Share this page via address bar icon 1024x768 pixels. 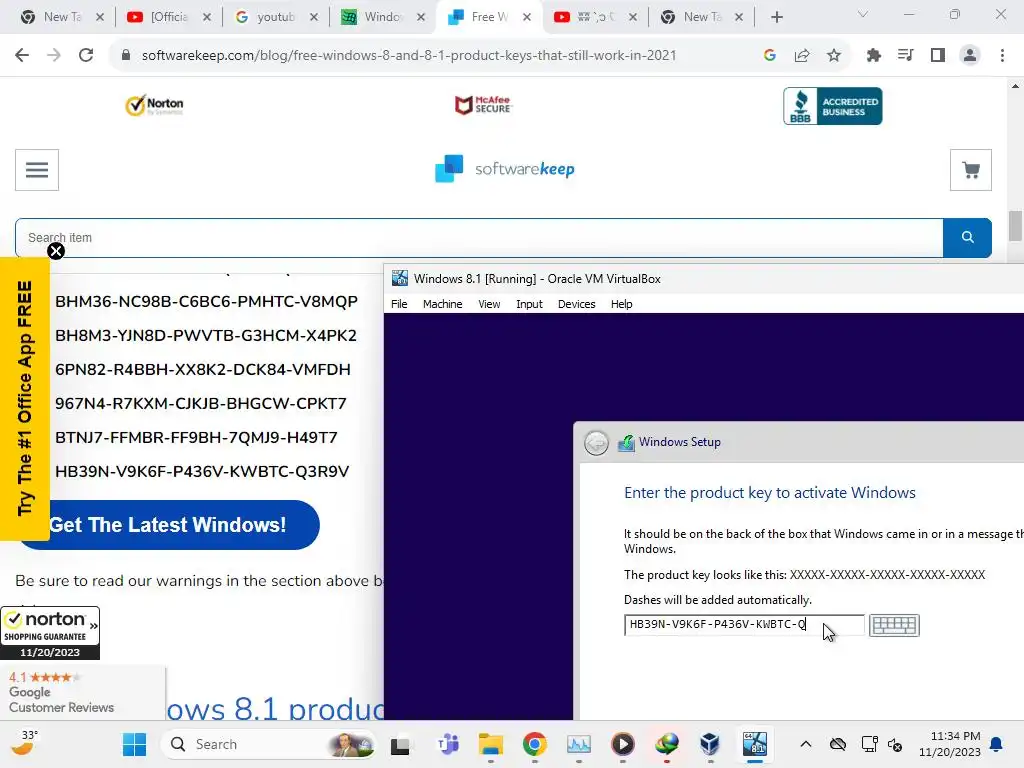[x=802, y=56]
